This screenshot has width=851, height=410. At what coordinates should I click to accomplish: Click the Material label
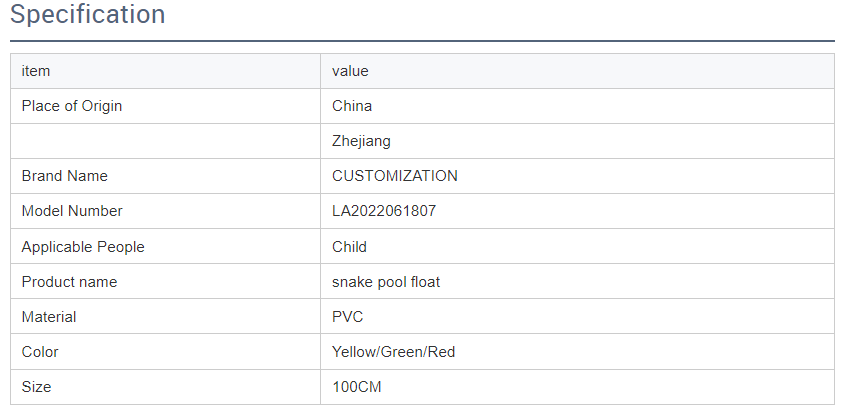pos(49,317)
